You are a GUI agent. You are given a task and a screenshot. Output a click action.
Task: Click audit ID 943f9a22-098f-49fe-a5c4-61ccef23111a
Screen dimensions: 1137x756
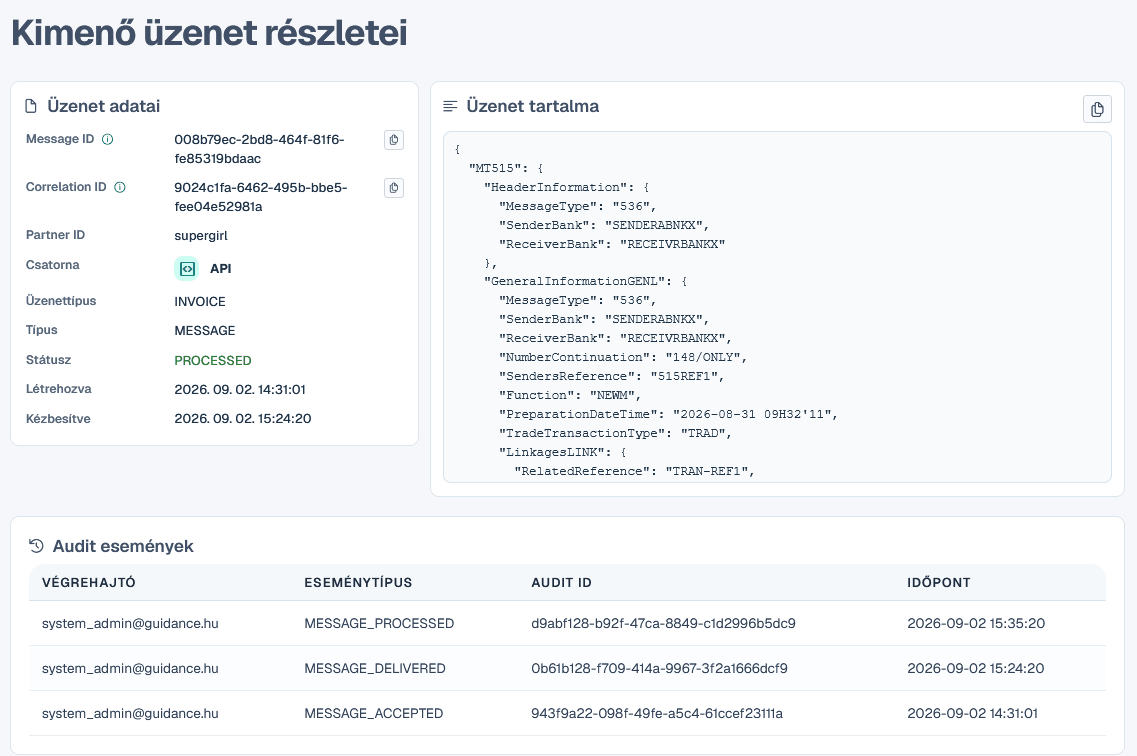click(657, 713)
